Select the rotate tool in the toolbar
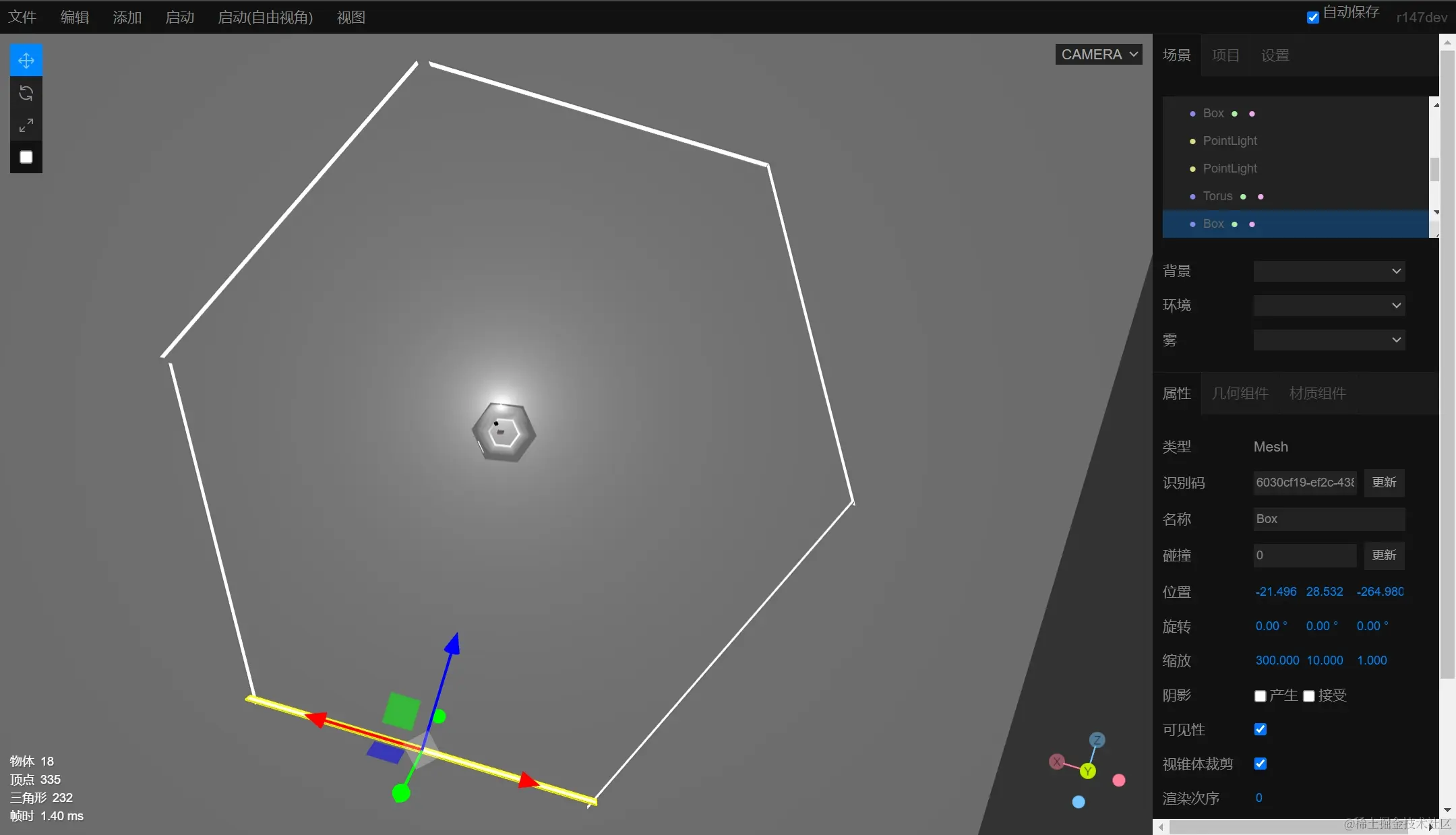Screen dimensions: 1456x835 tap(26, 93)
